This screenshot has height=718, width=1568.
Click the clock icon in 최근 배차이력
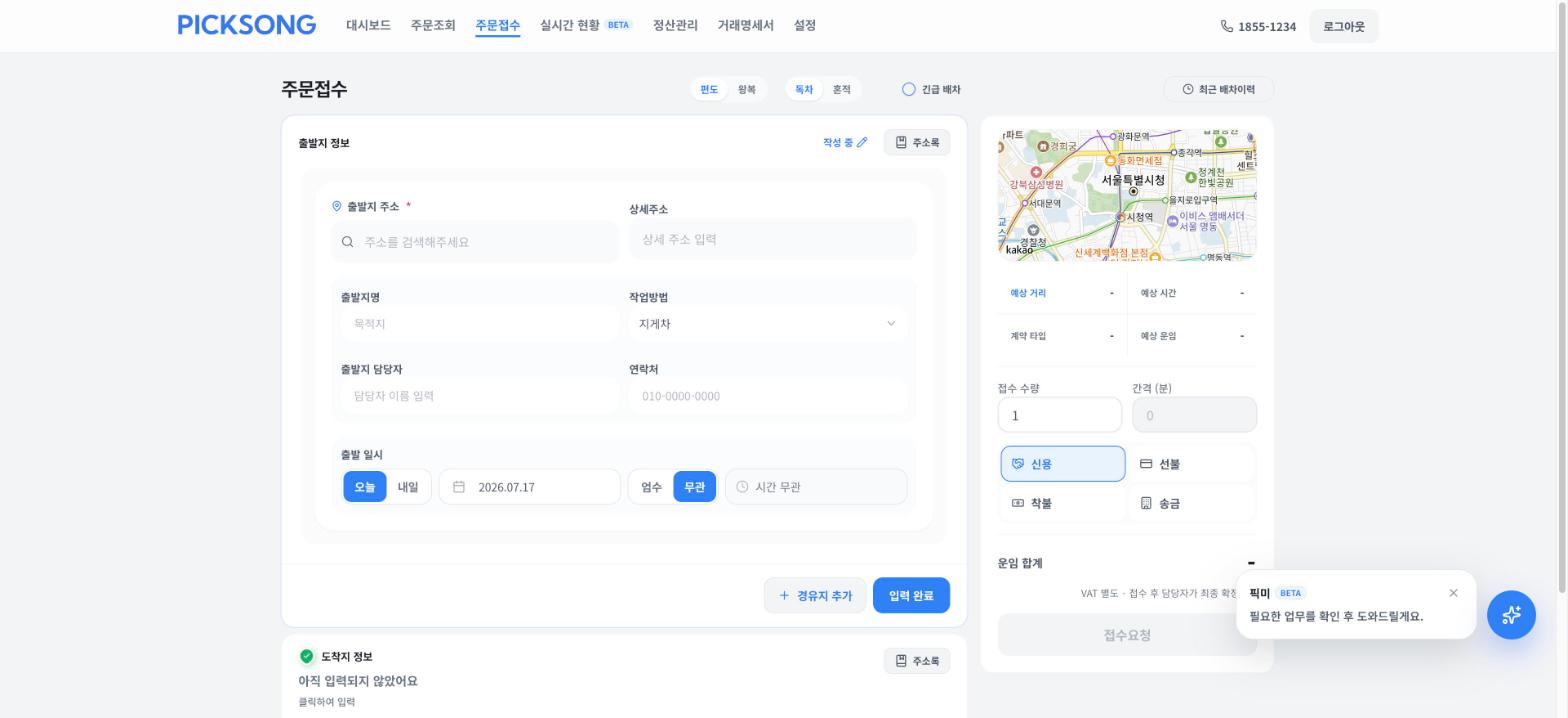click(x=1188, y=89)
